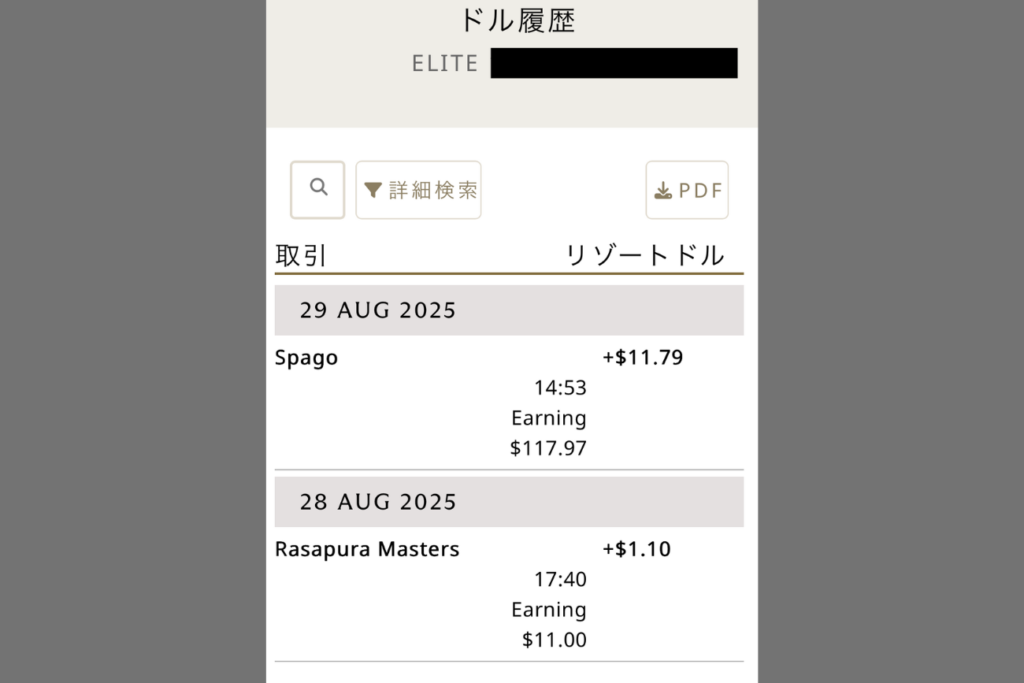Click the ELITE membership tier label
Screen dimensions: 1024x683
tap(445, 64)
